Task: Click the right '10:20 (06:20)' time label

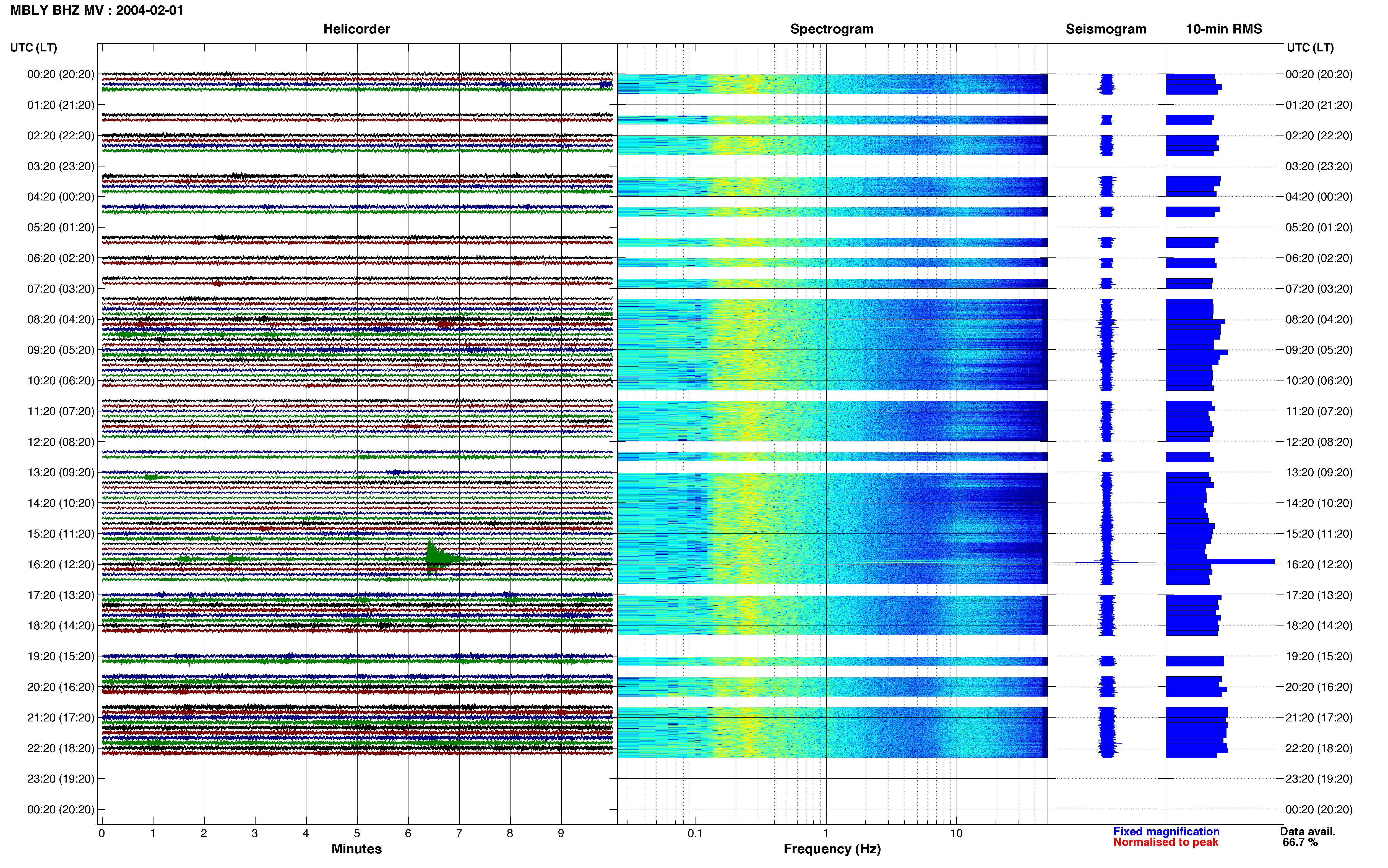Action: click(x=1319, y=380)
